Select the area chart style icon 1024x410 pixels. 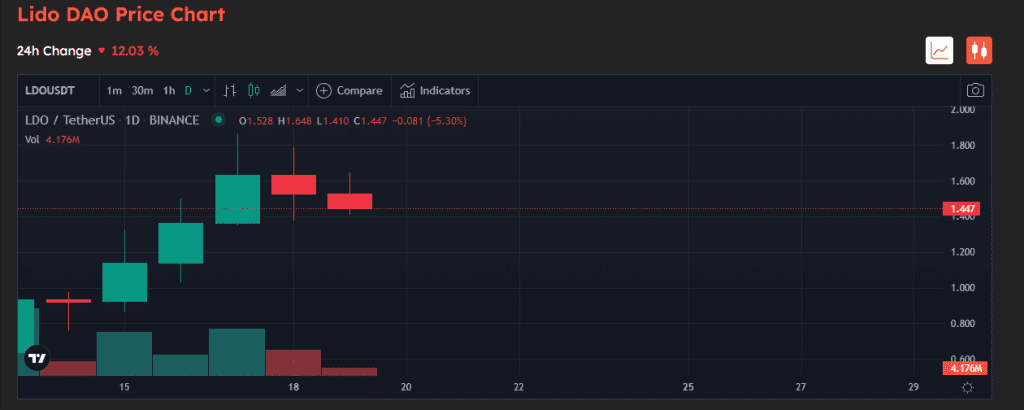click(x=279, y=91)
